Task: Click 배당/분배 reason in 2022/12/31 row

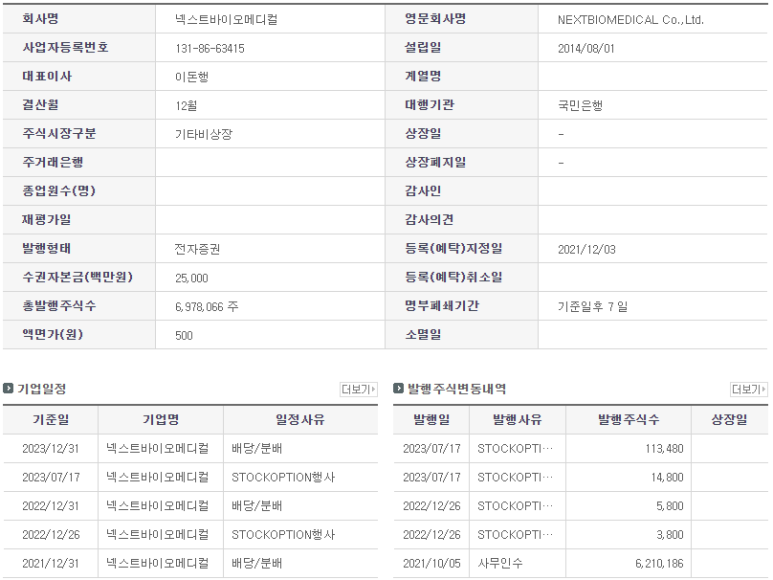Action: pyautogui.click(x=256, y=506)
